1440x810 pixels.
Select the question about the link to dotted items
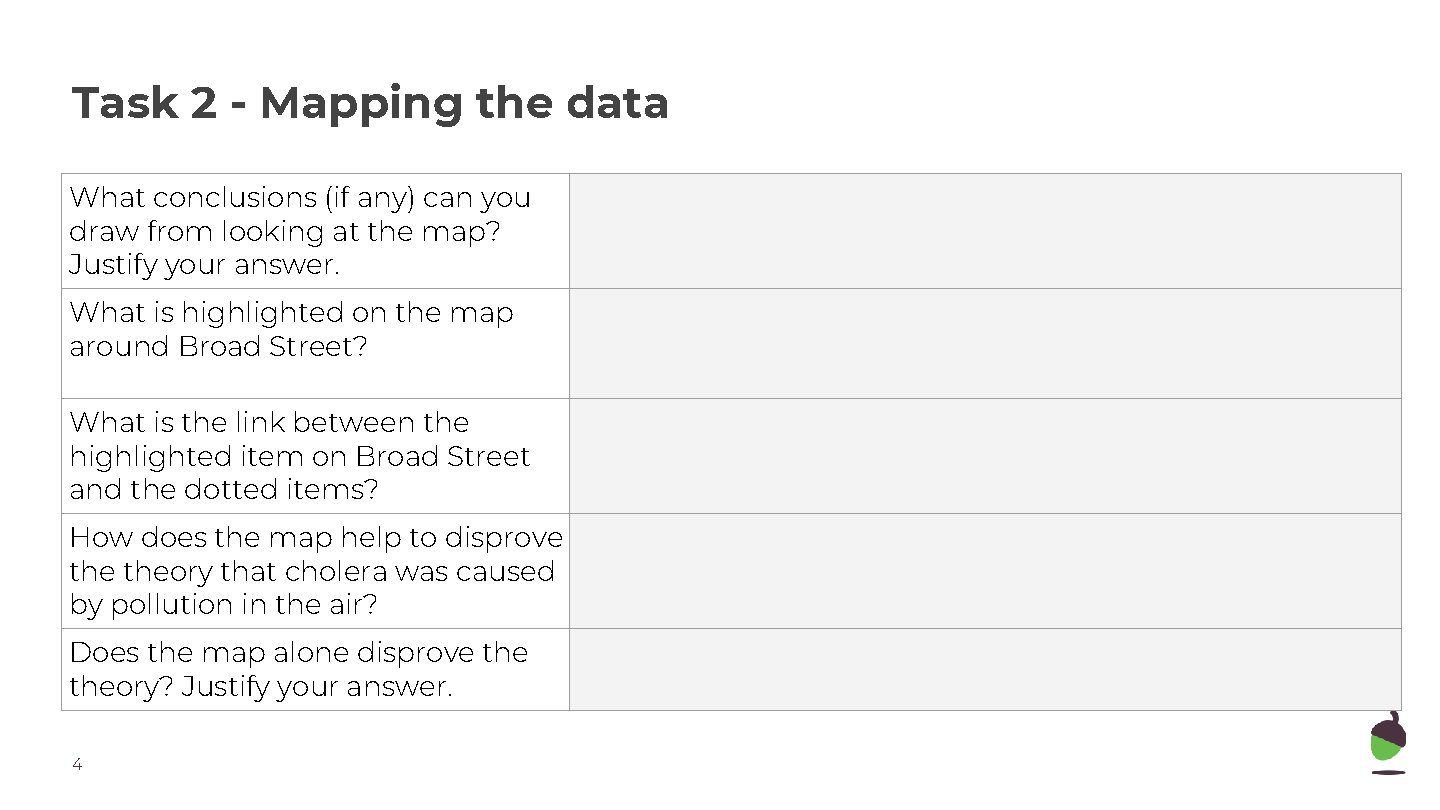pos(300,456)
